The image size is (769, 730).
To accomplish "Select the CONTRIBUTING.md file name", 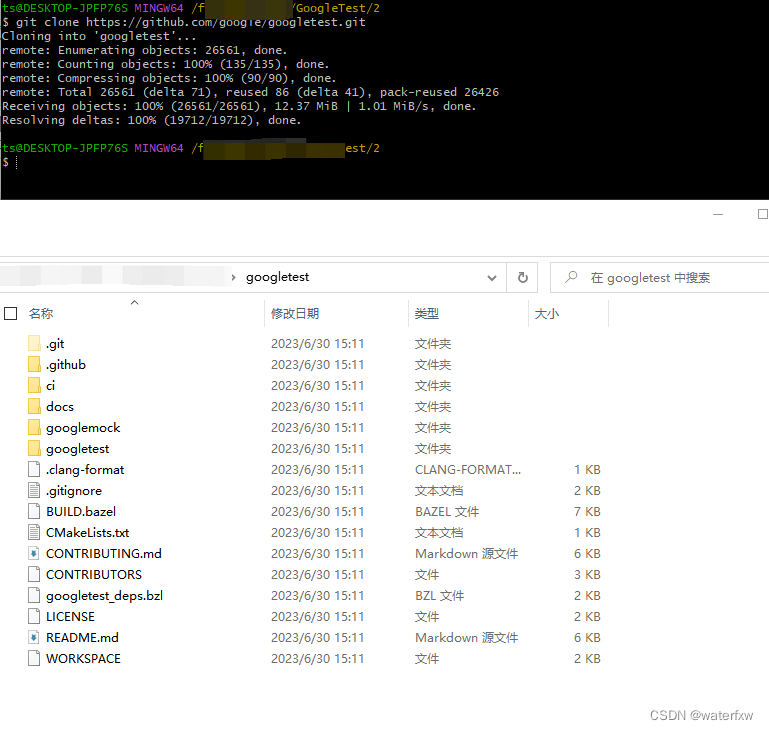I will [103, 553].
